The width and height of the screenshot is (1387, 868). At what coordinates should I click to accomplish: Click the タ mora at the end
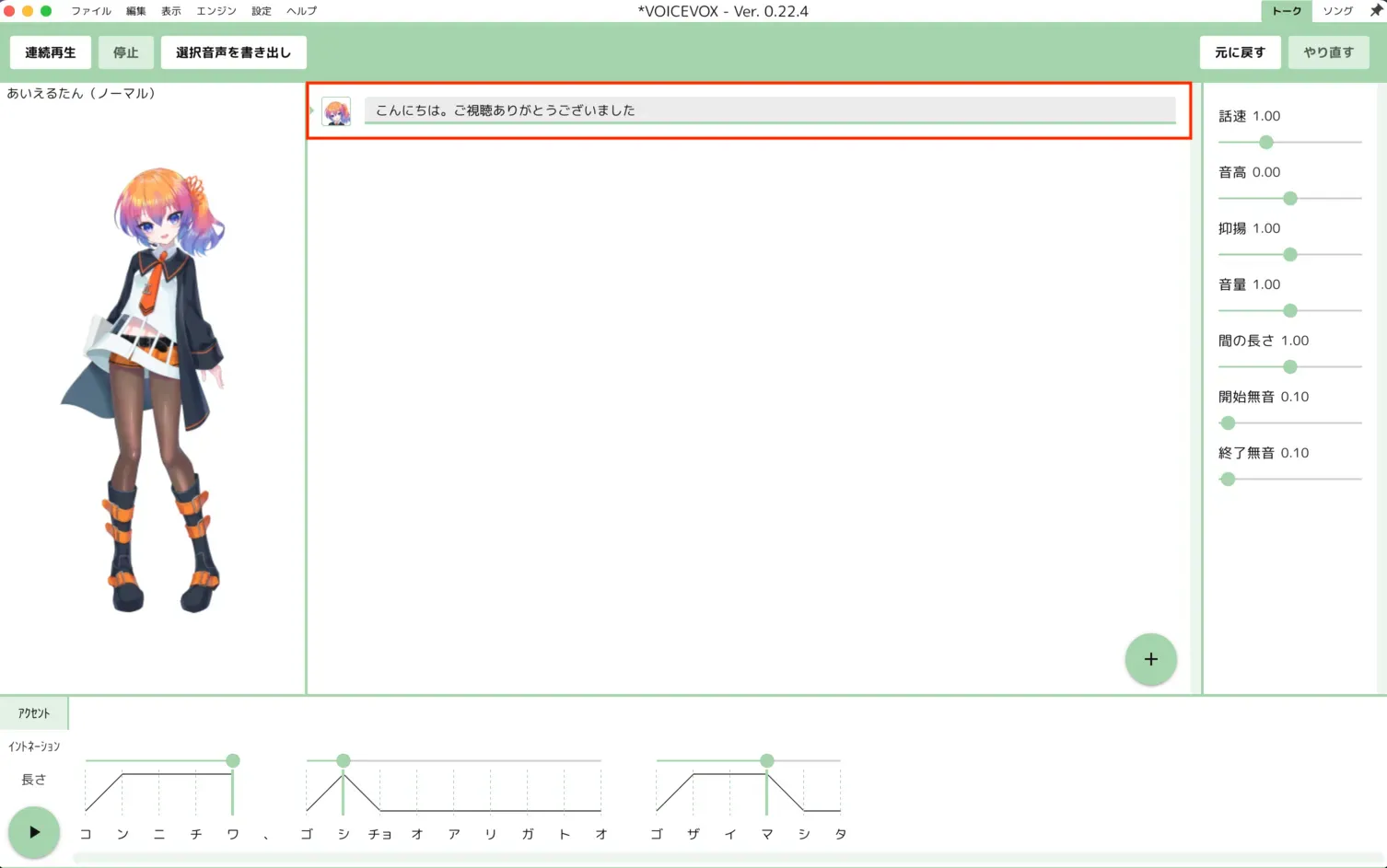841,834
